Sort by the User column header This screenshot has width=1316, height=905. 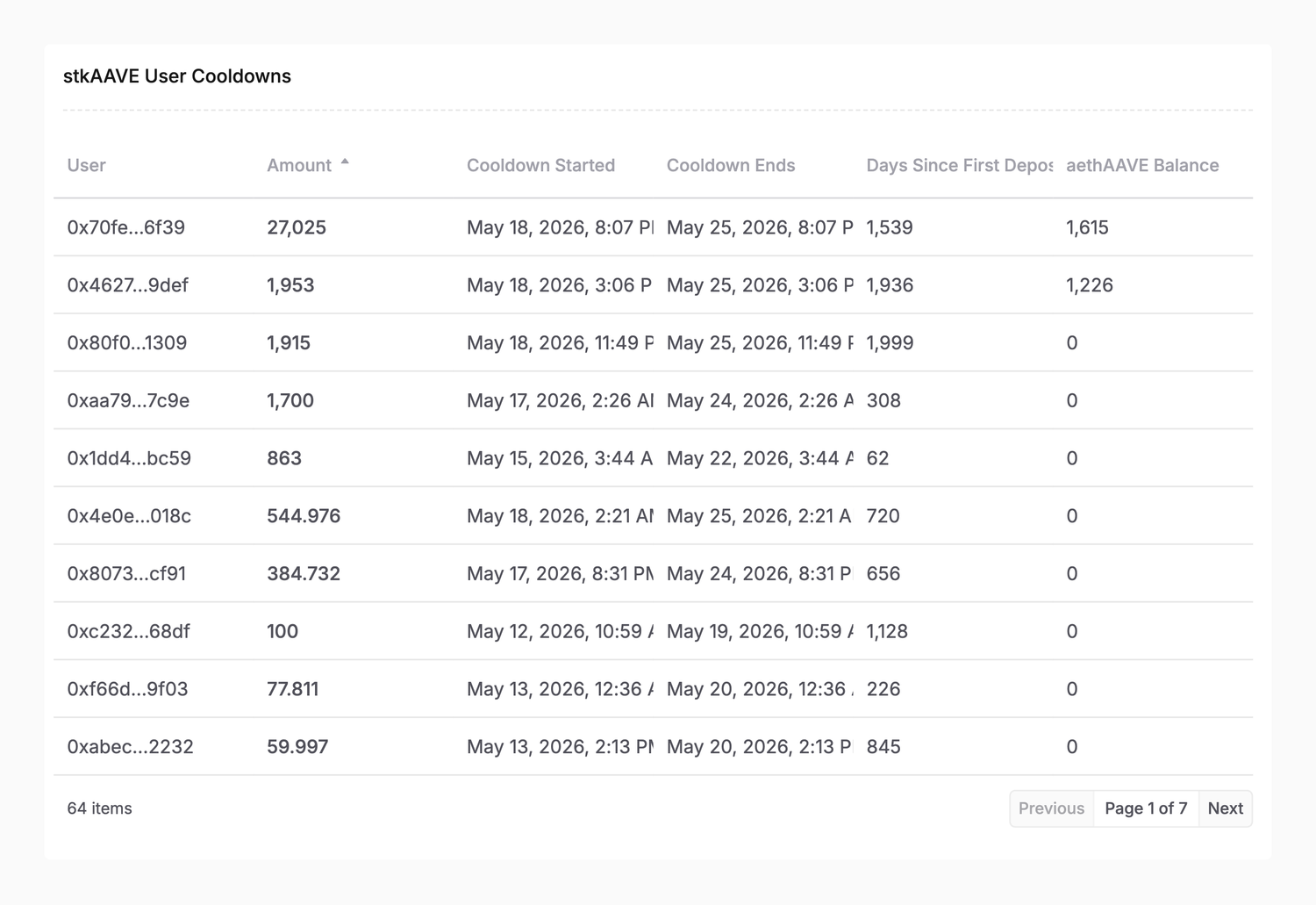pyautogui.click(x=86, y=165)
